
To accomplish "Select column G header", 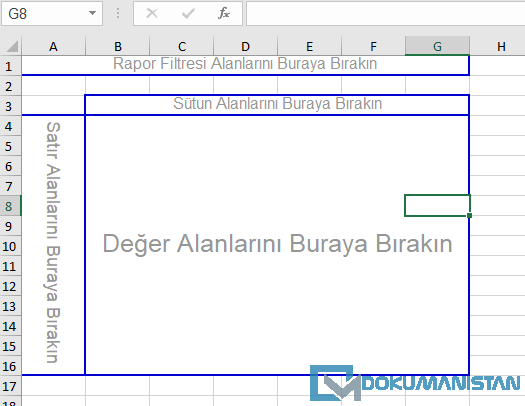I will pyautogui.click(x=437, y=46).
